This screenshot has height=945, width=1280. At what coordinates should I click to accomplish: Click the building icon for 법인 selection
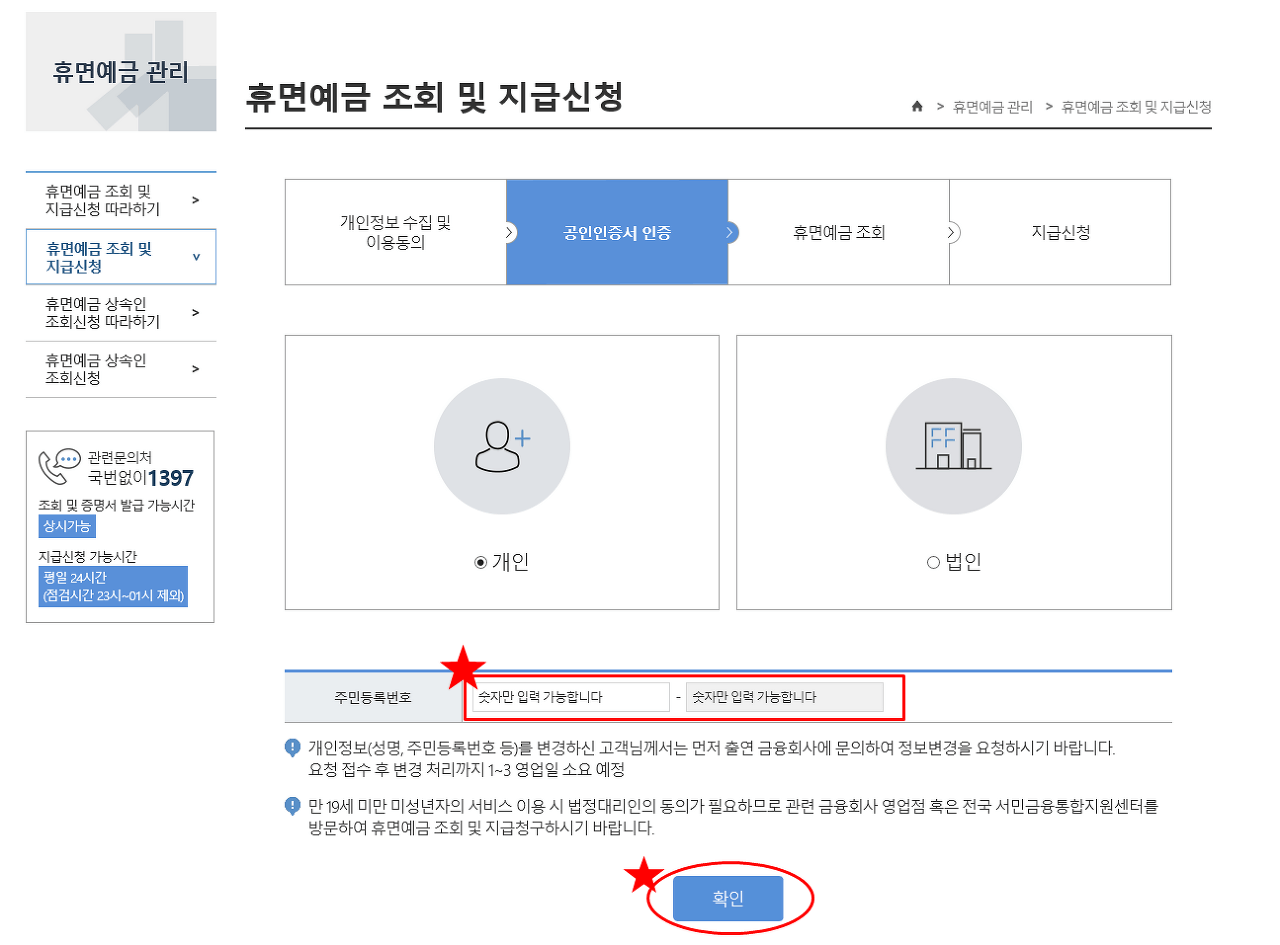(x=953, y=445)
